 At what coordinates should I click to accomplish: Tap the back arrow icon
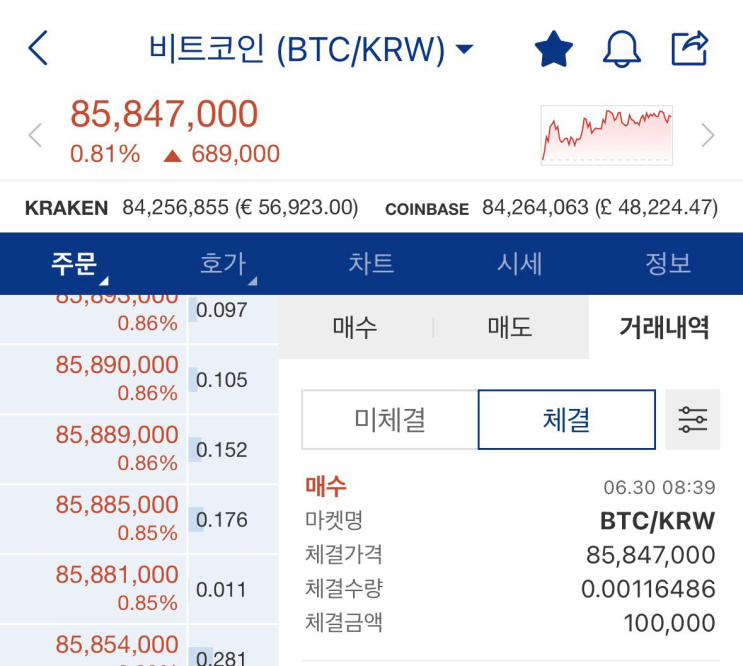pos(38,48)
